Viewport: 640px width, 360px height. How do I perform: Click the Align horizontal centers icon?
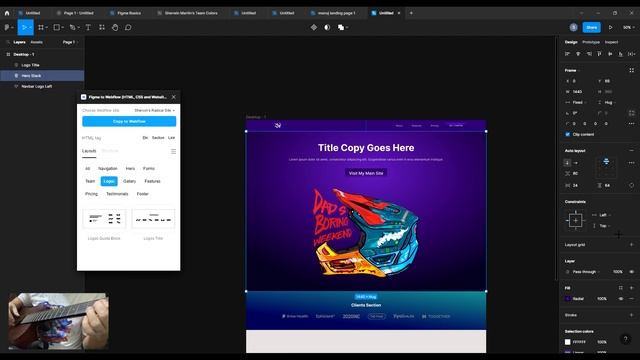coord(578,54)
